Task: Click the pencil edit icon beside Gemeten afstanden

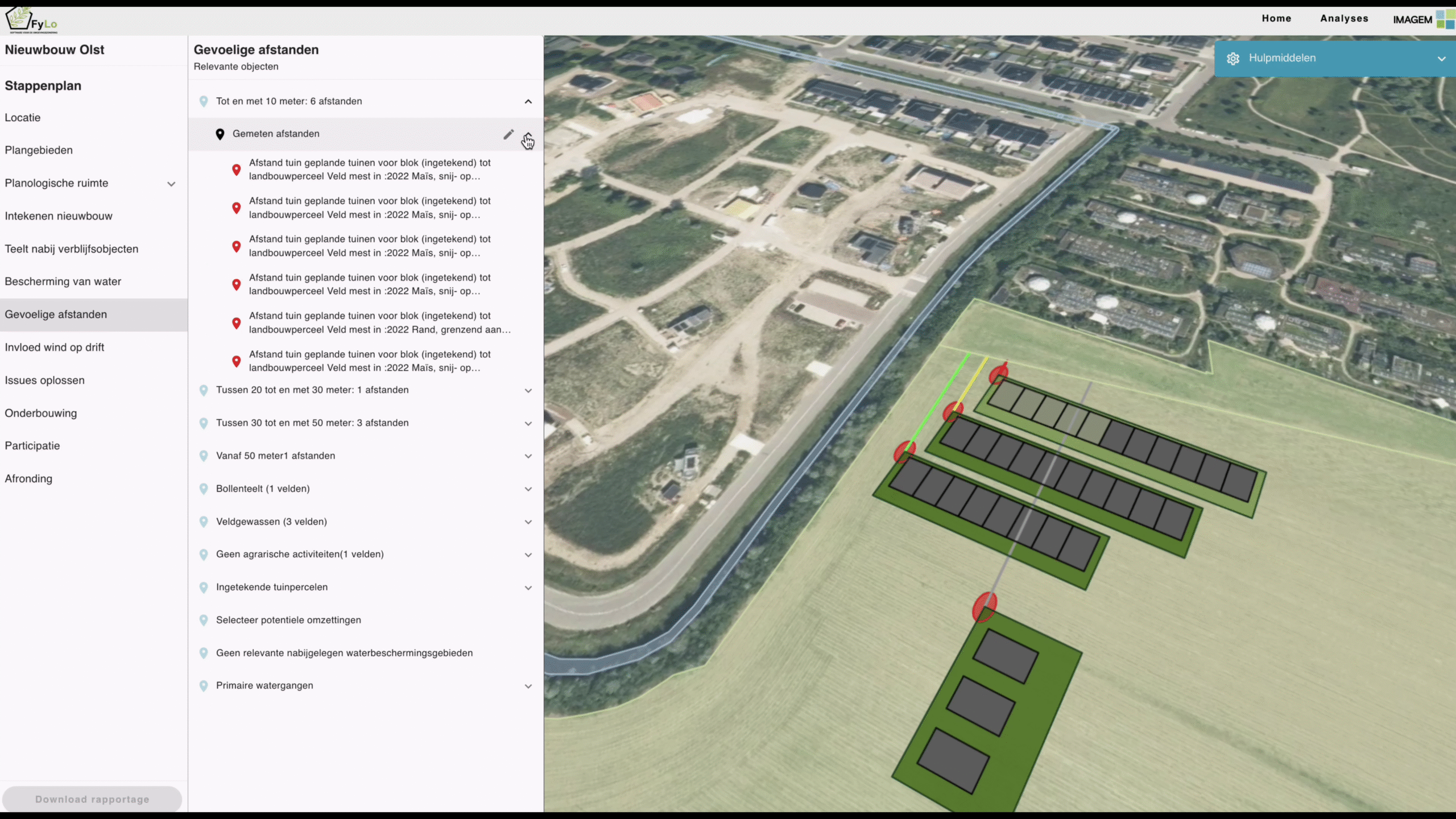Action: click(508, 134)
